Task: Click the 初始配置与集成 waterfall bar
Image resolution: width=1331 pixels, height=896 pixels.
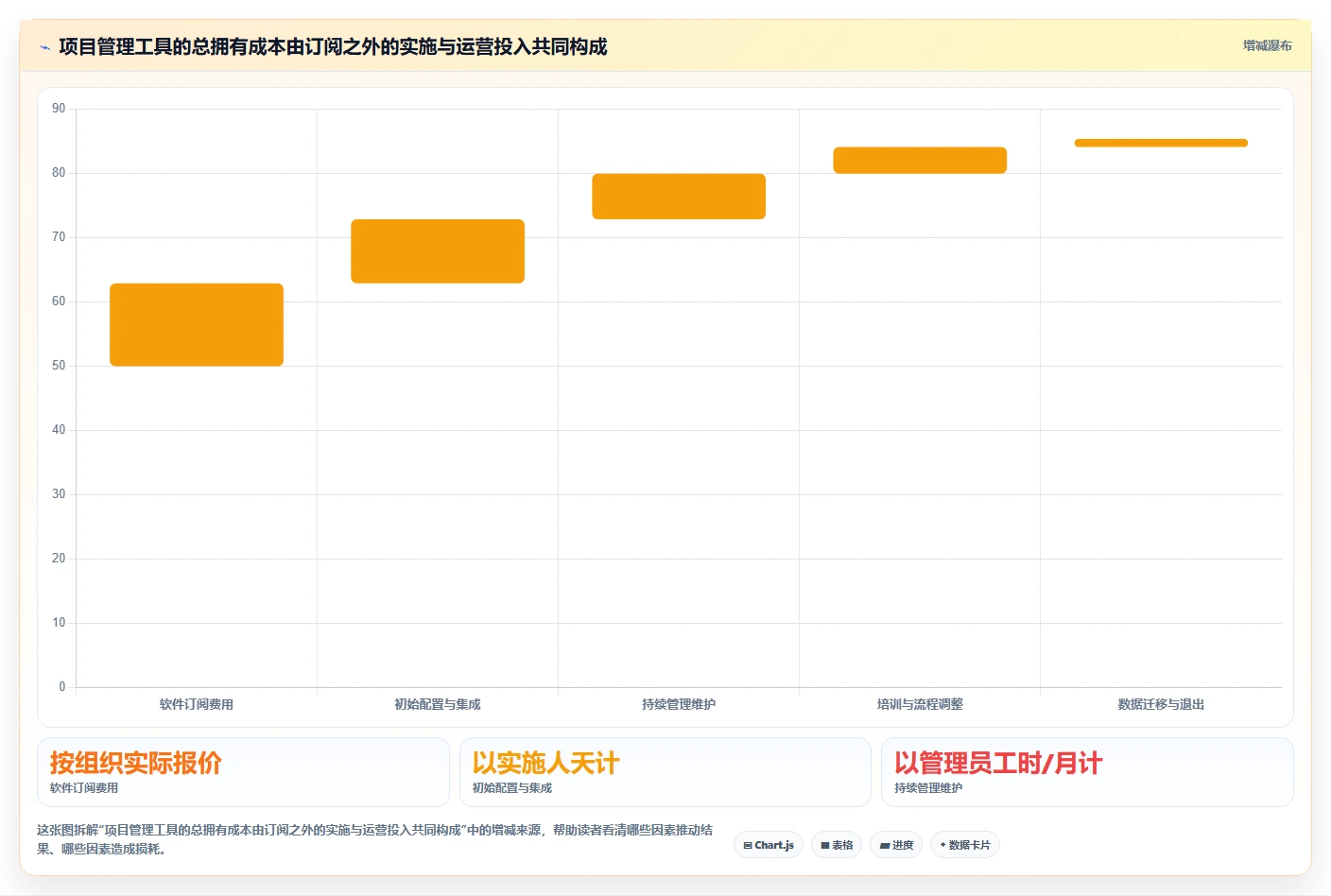Action: (x=438, y=251)
